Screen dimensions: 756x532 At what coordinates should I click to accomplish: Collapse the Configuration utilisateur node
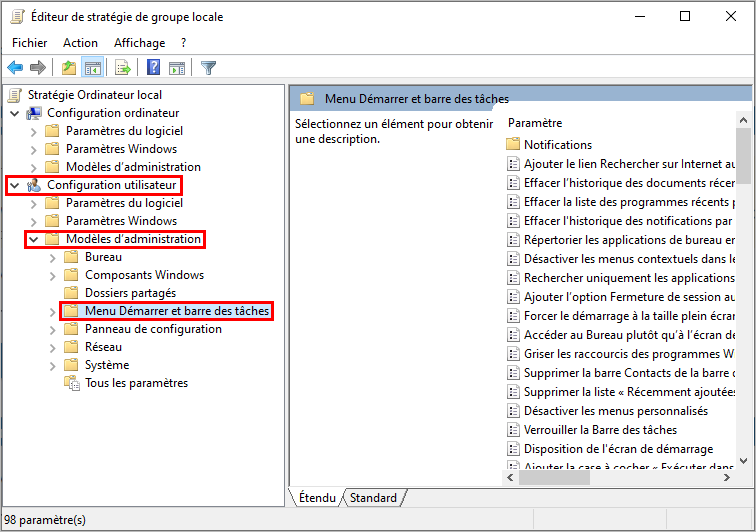tap(15, 186)
